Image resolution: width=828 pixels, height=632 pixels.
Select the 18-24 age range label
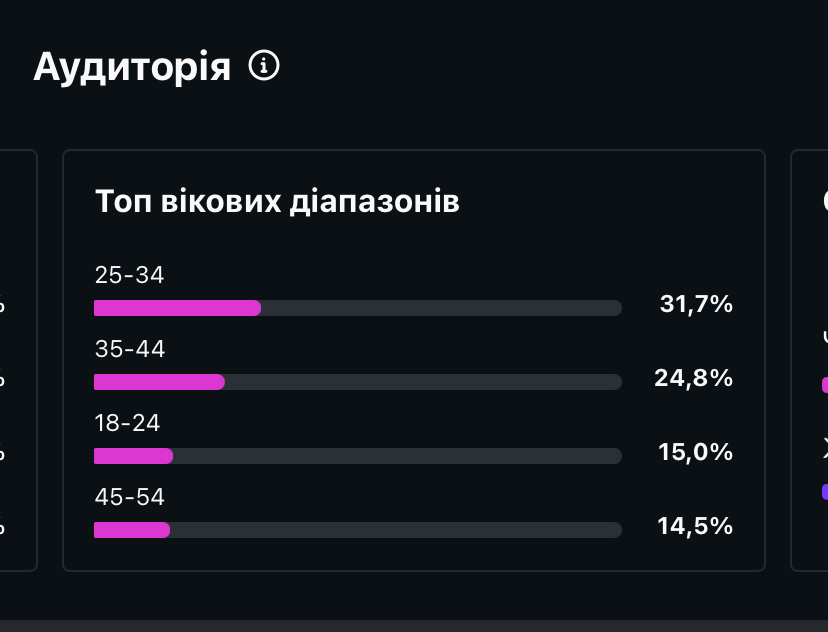click(127, 423)
